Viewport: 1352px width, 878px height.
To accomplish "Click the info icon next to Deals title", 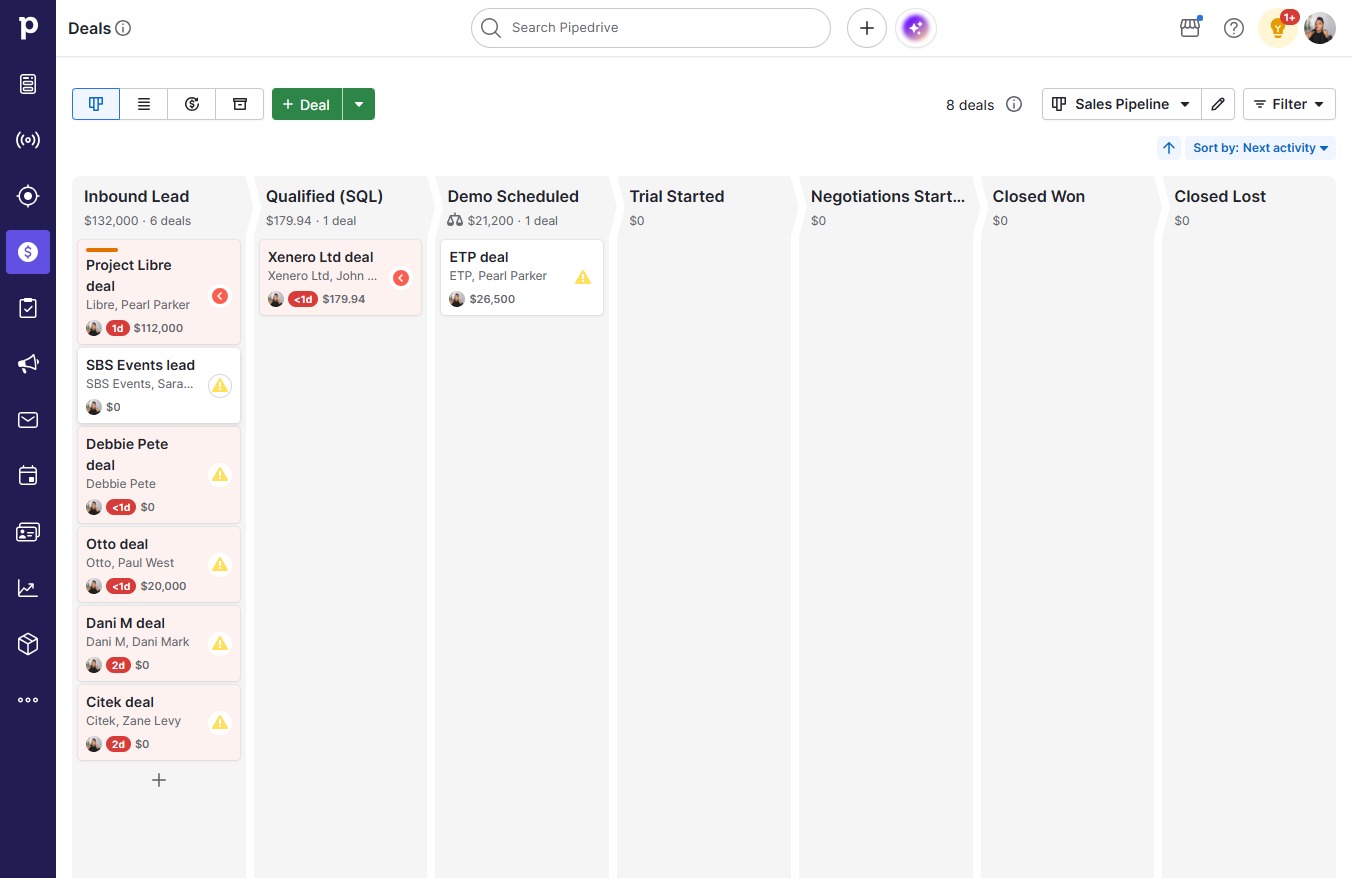I will point(124,28).
